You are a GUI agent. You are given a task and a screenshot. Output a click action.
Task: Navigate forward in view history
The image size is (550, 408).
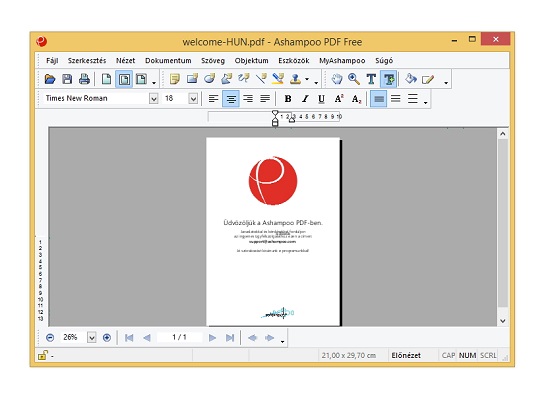point(269,338)
